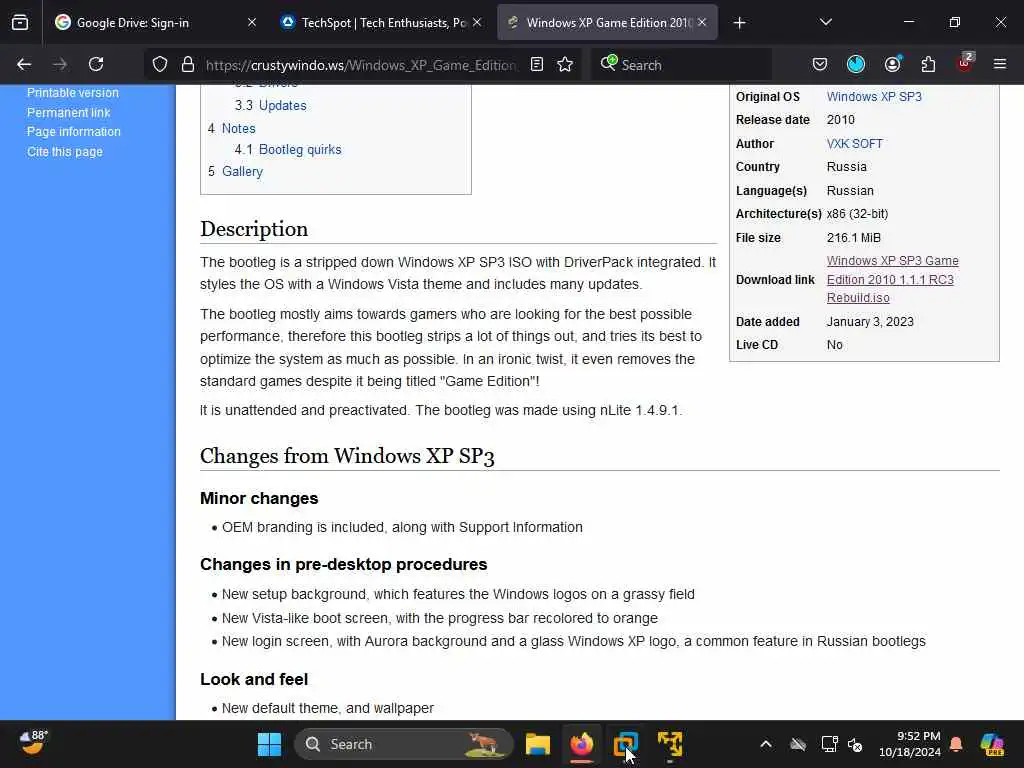The image size is (1024, 768).
Task: Open Firefox View tab overview icon
Action: click(x=20, y=23)
